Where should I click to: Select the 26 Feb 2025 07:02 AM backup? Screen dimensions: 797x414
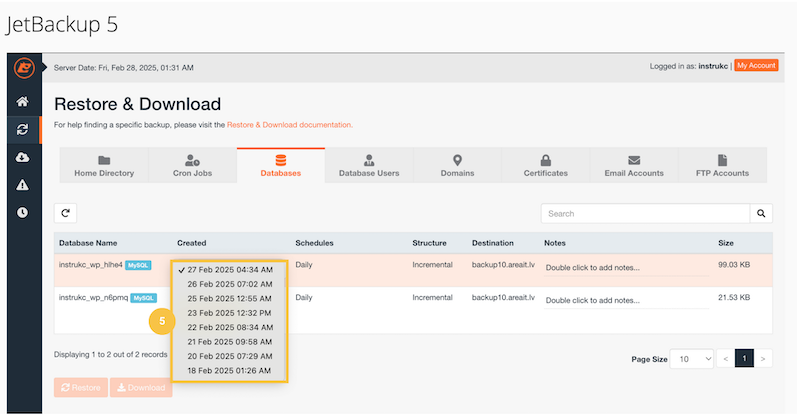(229, 284)
